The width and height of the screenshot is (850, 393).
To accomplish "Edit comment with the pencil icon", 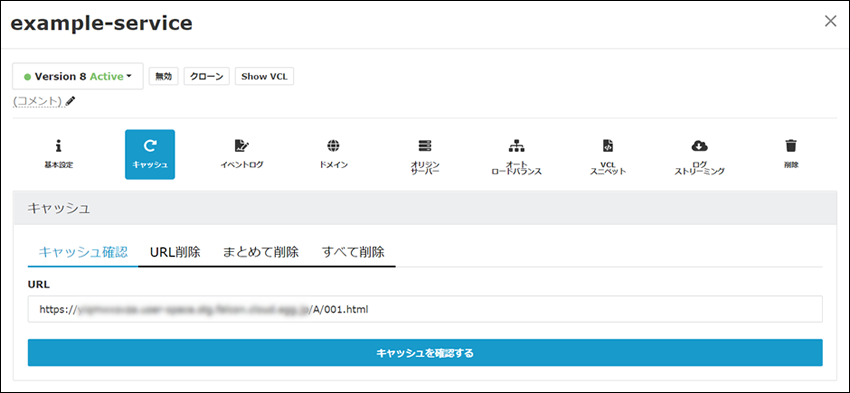I will point(70,101).
